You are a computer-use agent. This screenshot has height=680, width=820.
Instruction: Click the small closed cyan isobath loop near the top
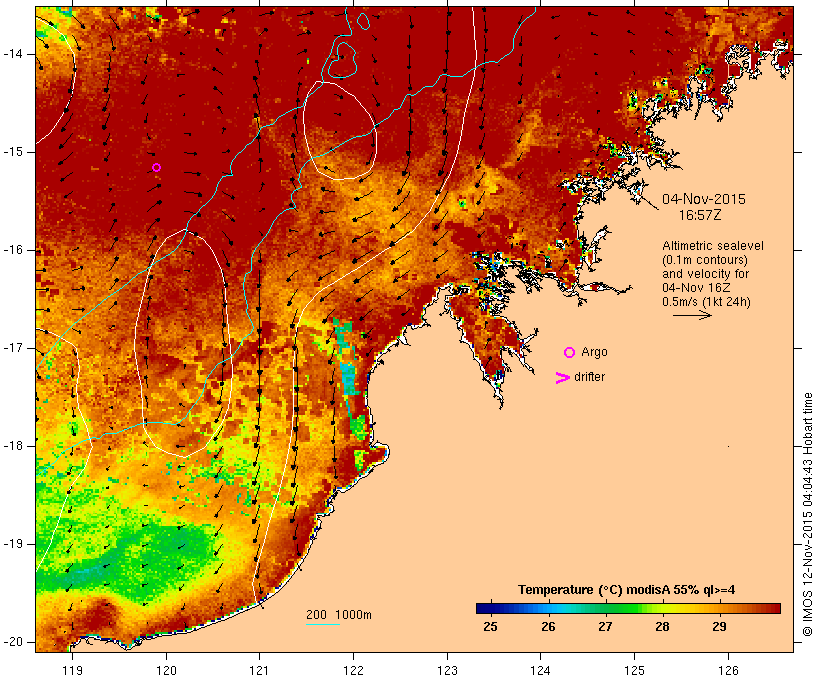click(364, 21)
